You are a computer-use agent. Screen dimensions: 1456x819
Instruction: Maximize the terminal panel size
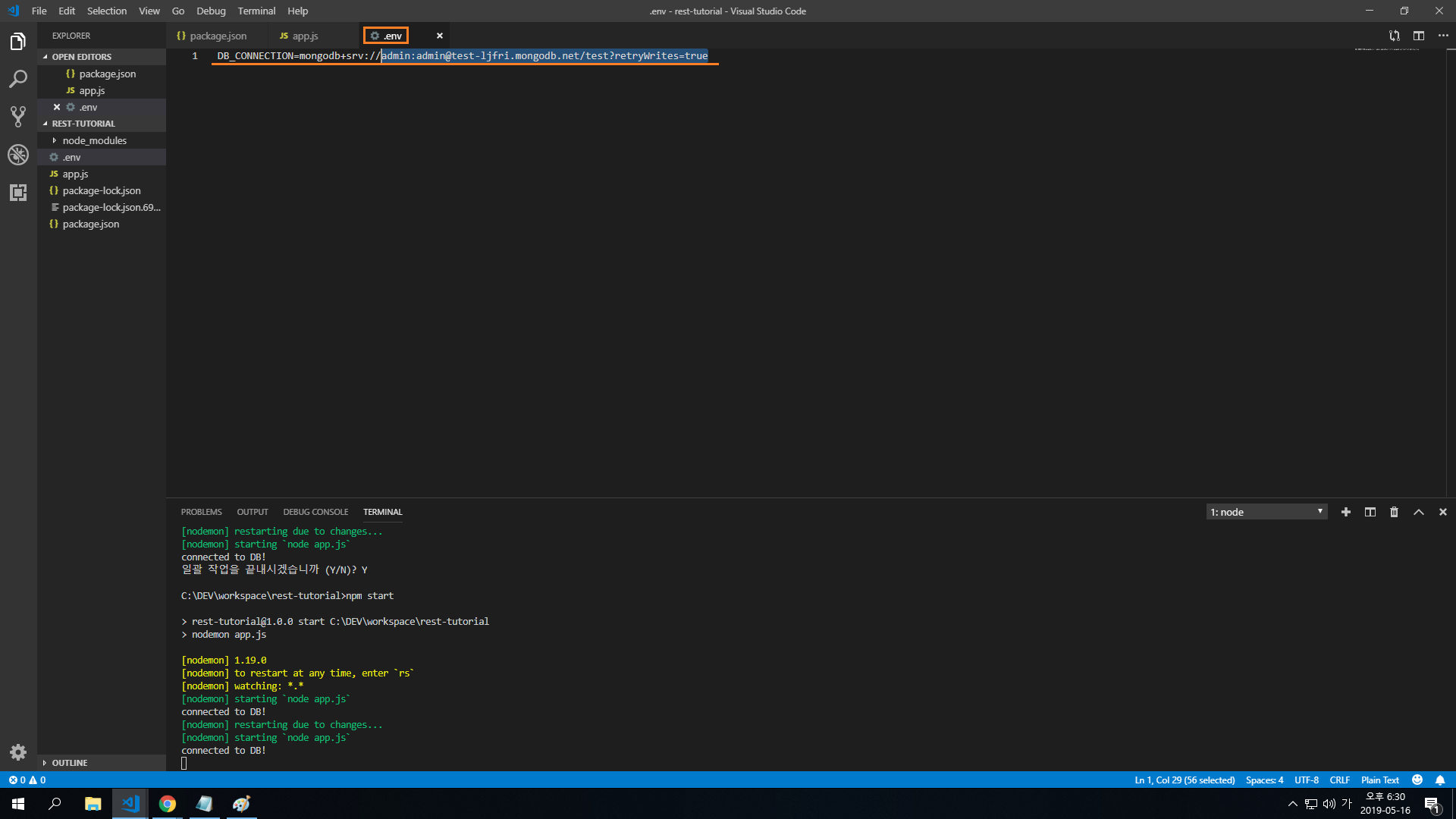1419,512
